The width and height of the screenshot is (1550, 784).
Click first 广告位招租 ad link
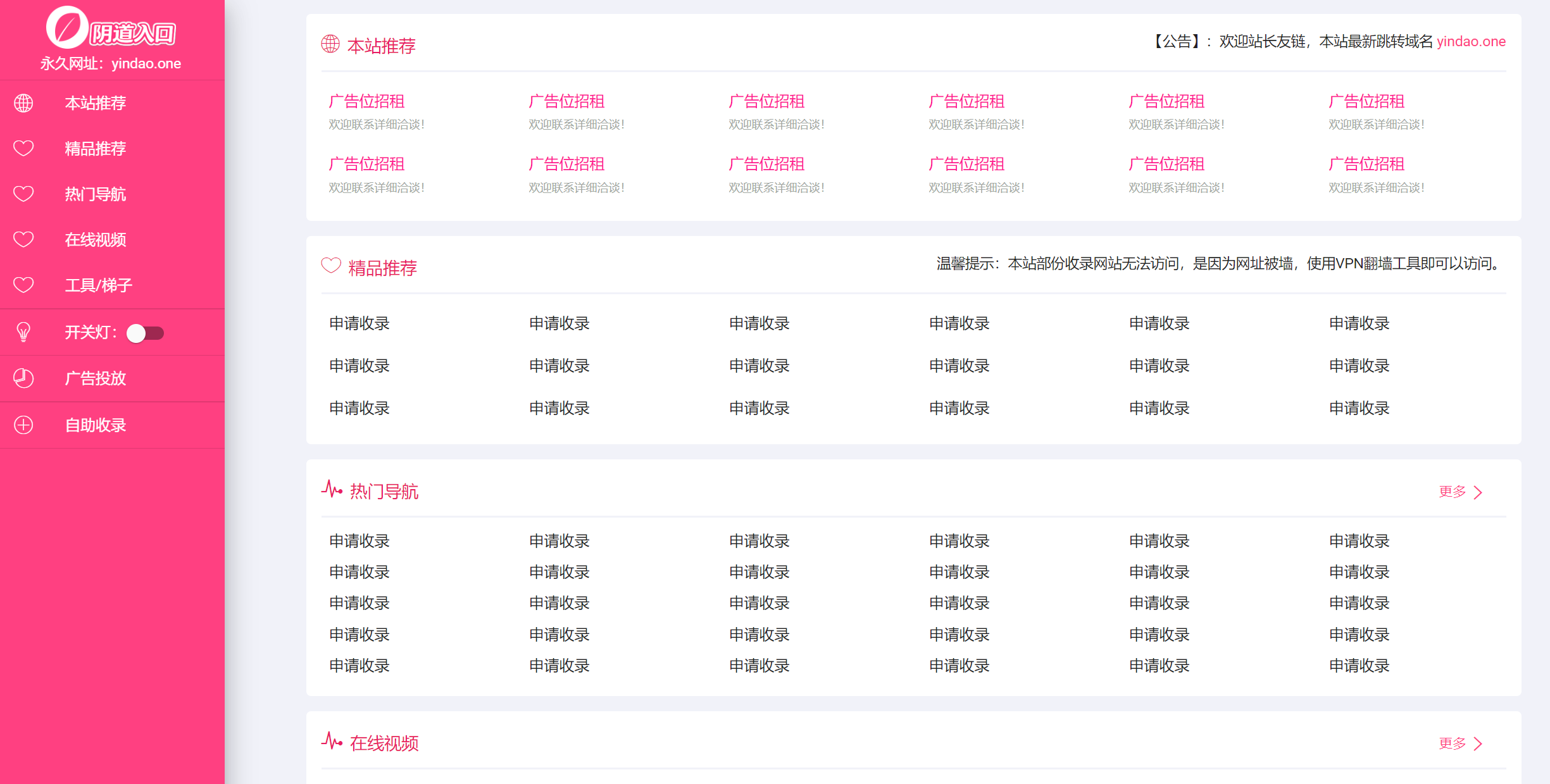366,101
